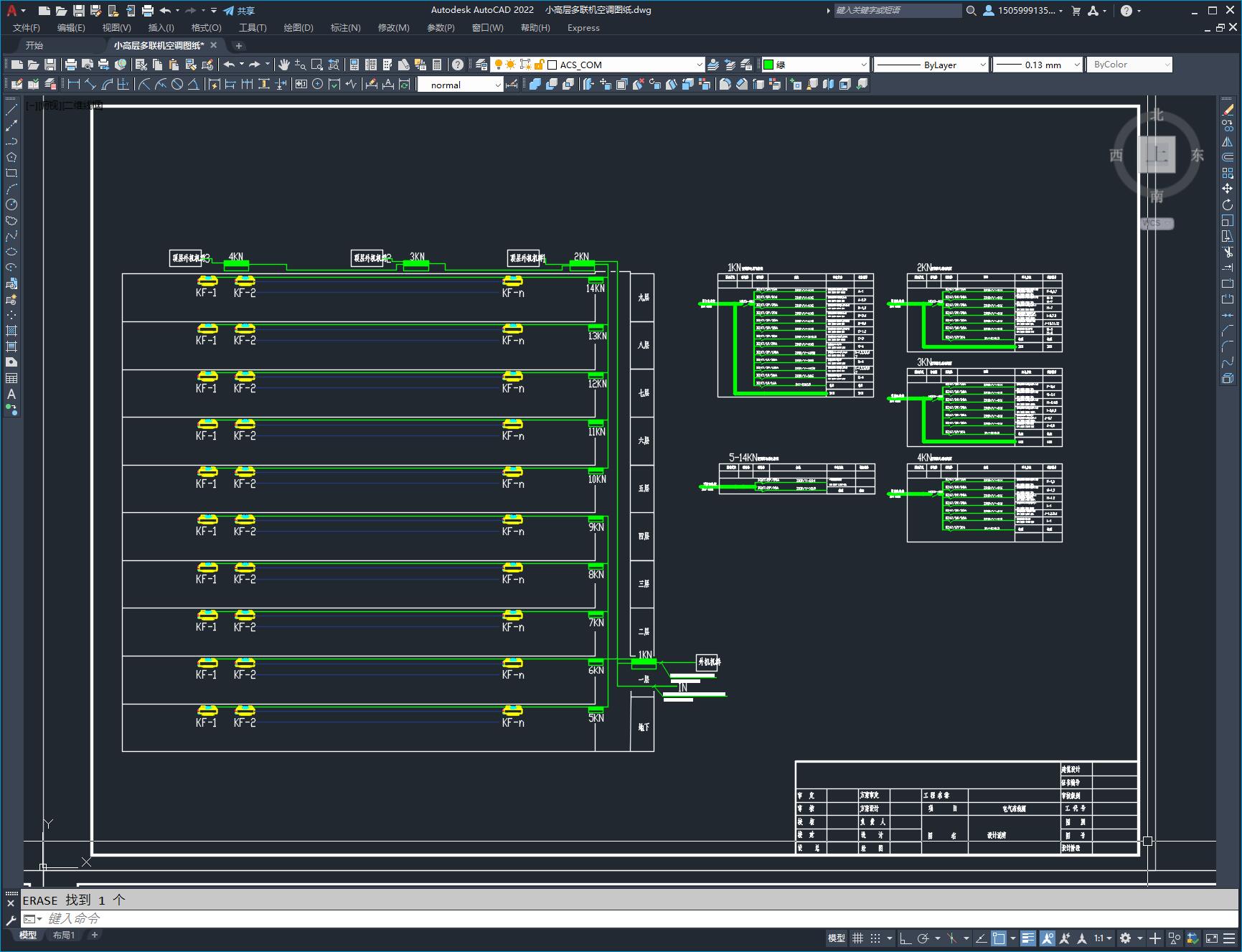Open the Autodesk App Store cart icon
The height and width of the screenshot is (952, 1242).
click(1076, 11)
